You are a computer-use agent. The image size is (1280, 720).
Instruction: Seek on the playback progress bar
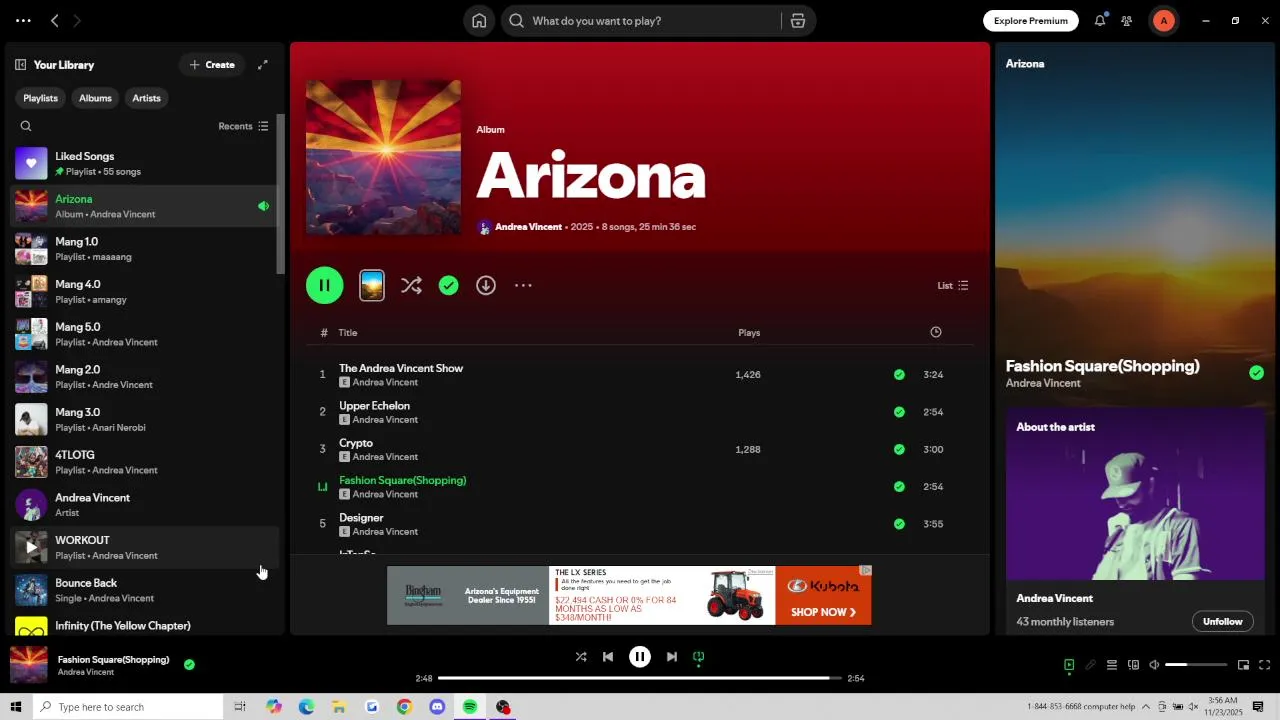point(640,678)
